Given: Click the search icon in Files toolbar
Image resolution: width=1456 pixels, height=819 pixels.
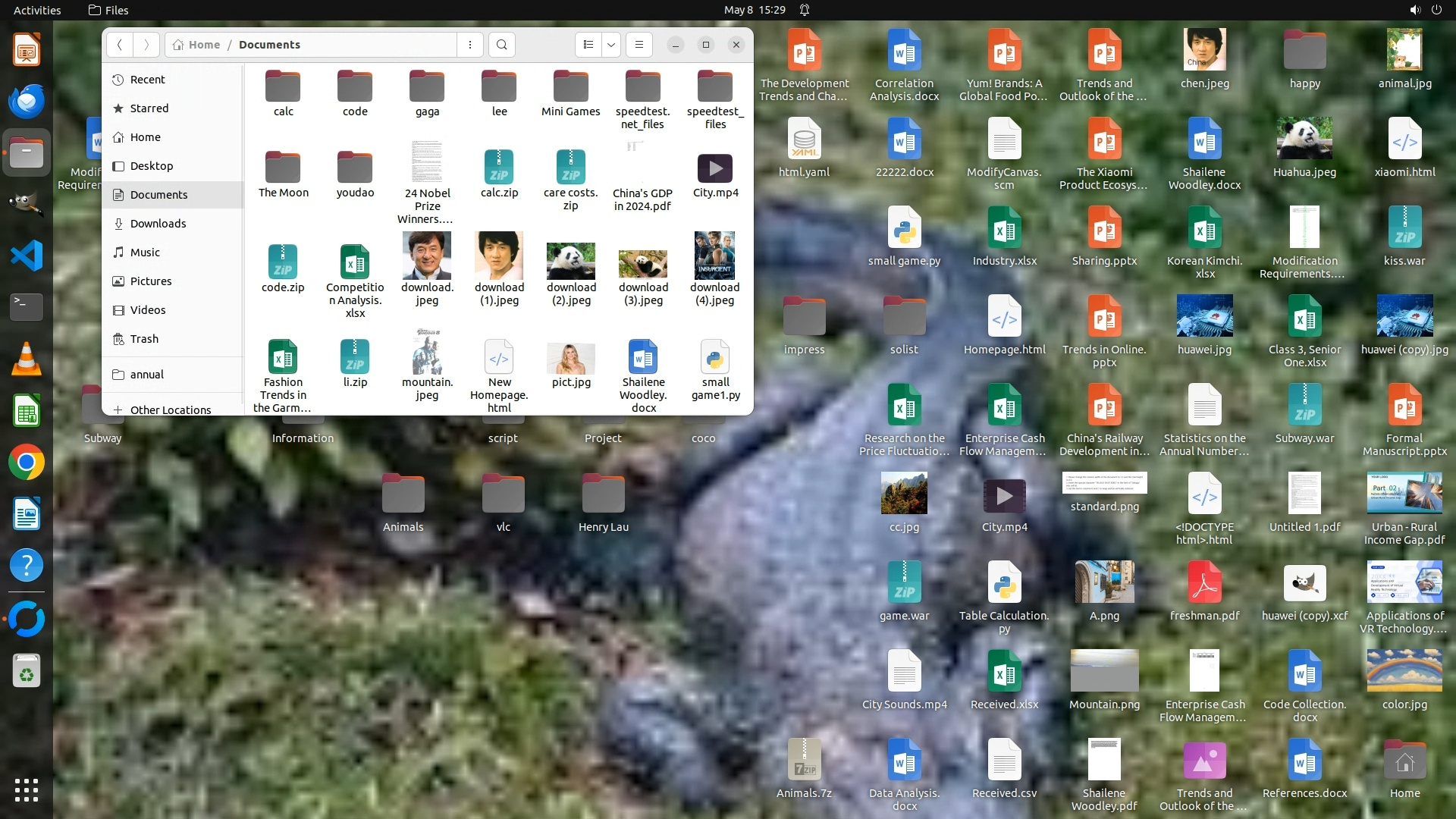Looking at the screenshot, I should (501, 45).
